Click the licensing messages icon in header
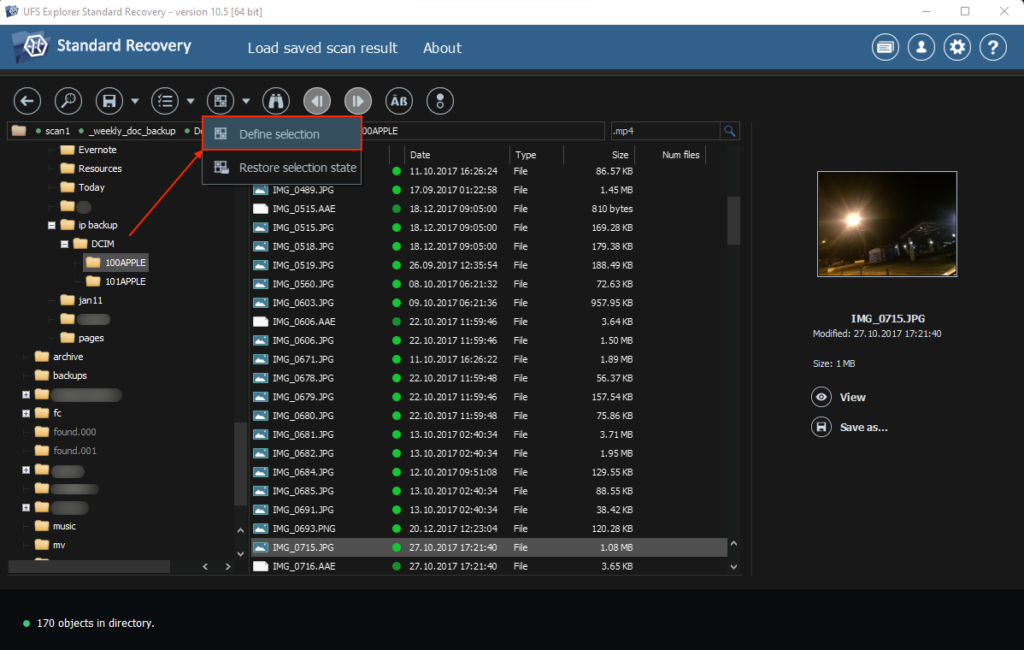The height and width of the screenshot is (650, 1024). pos(885,47)
